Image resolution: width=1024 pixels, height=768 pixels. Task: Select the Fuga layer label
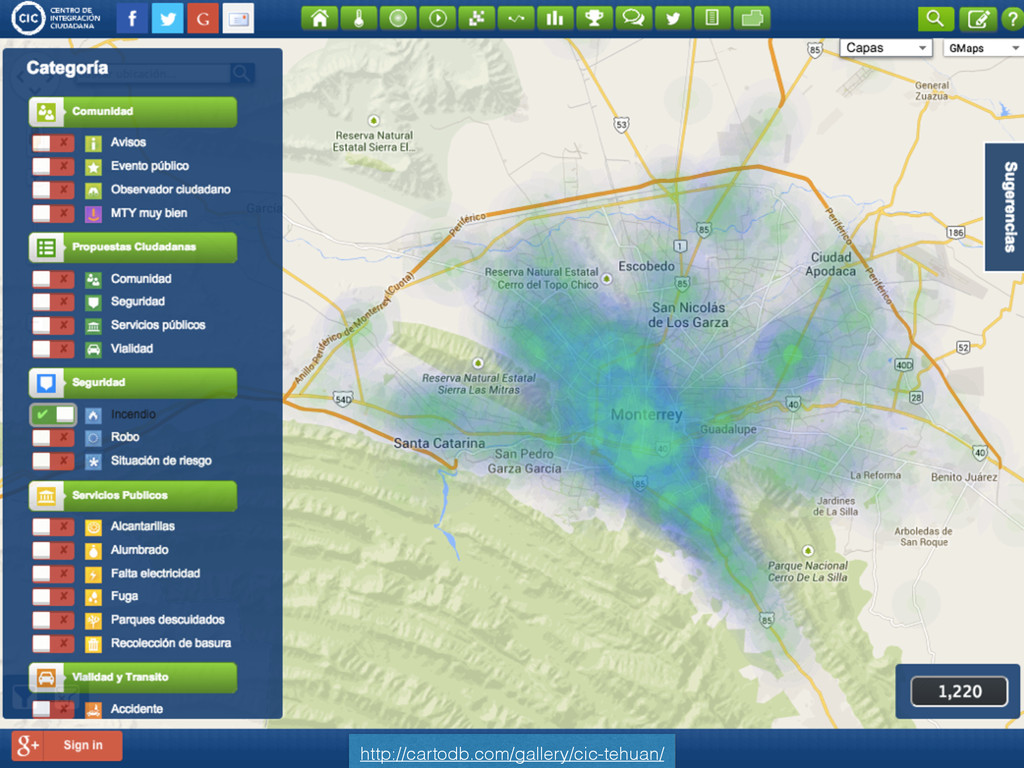coord(124,596)
